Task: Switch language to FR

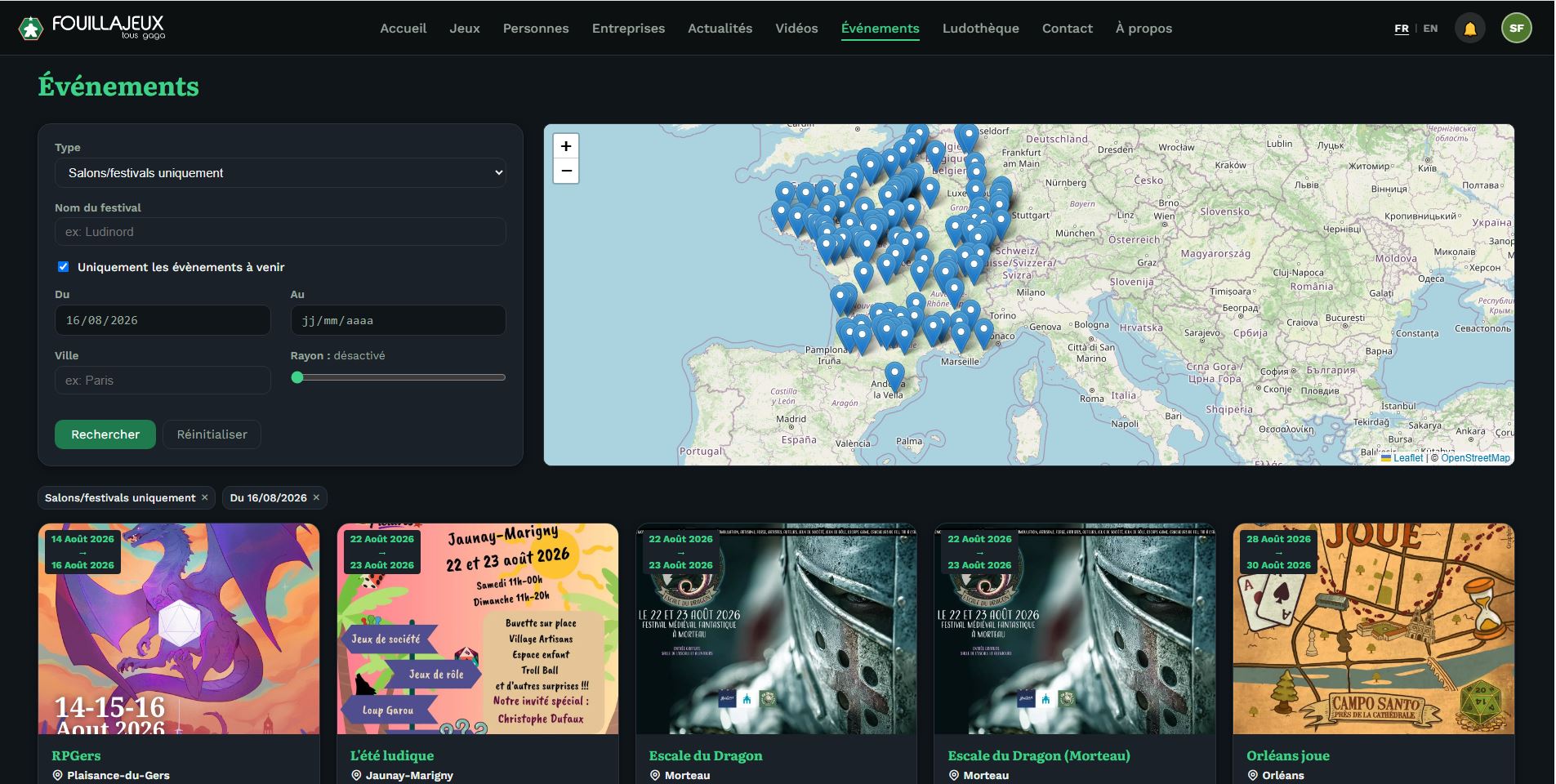Action: 1402,29
